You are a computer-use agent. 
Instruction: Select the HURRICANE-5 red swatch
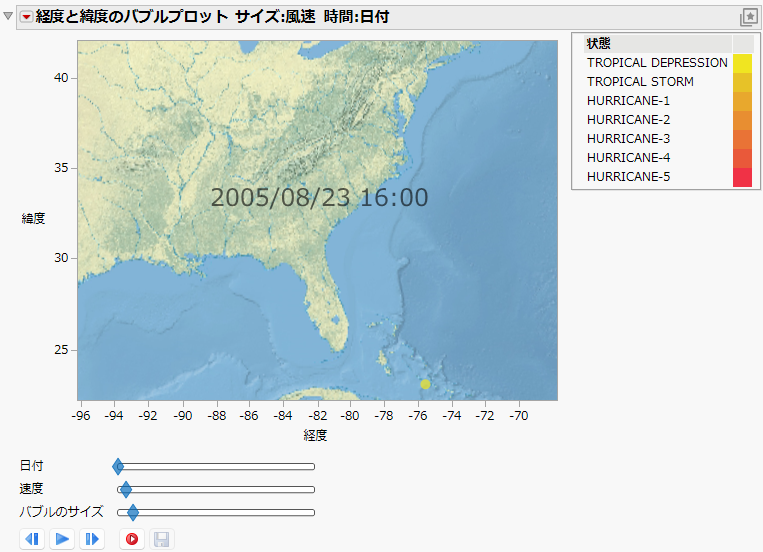[x=743, y=177]
